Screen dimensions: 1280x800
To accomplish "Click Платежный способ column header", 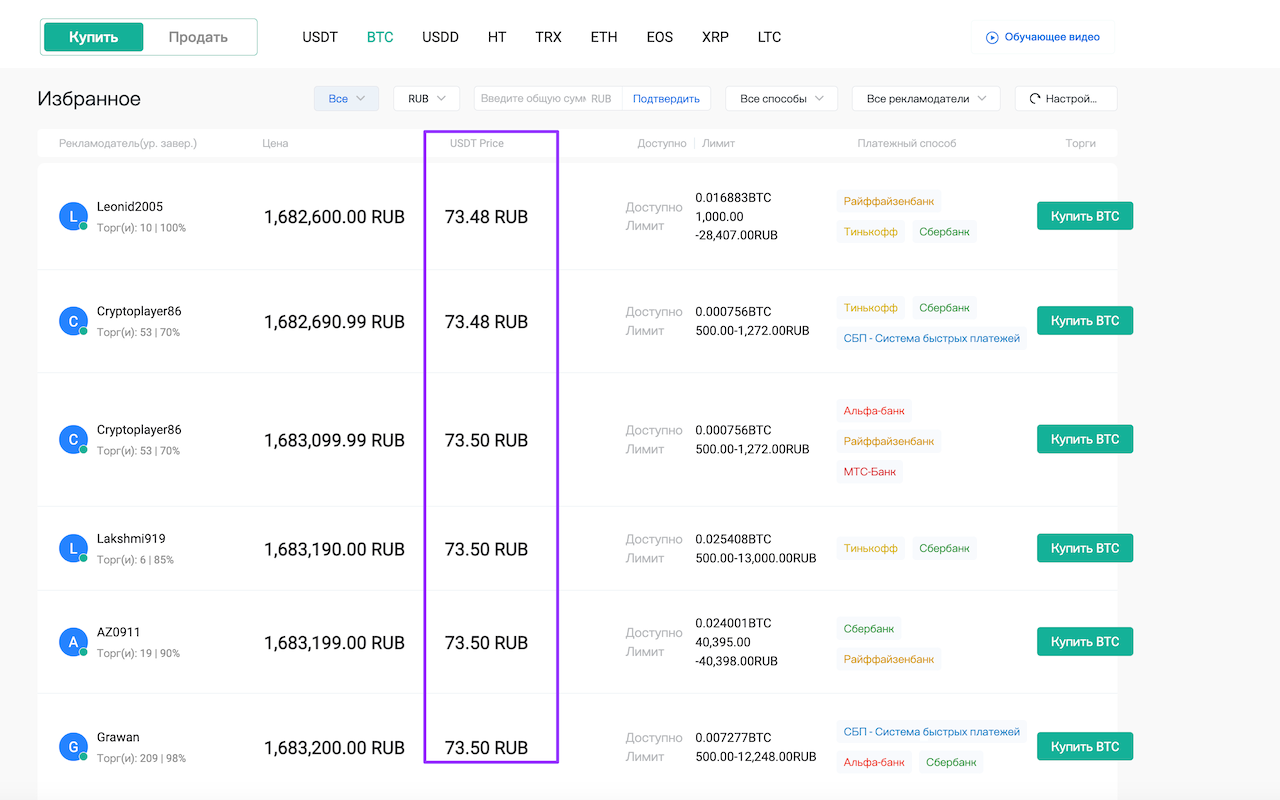I will [x=907, y=143].
